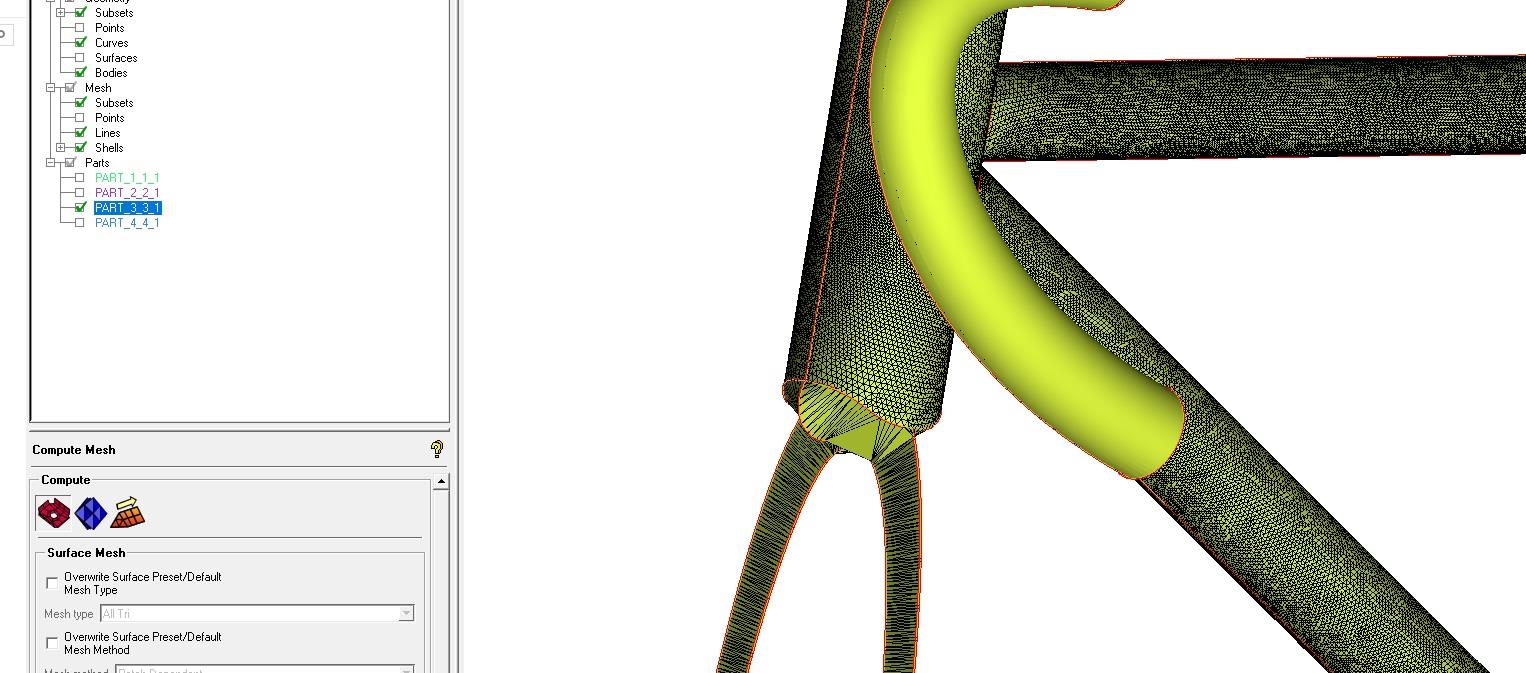Click the Bodies tree label

(x=111, y=72)
